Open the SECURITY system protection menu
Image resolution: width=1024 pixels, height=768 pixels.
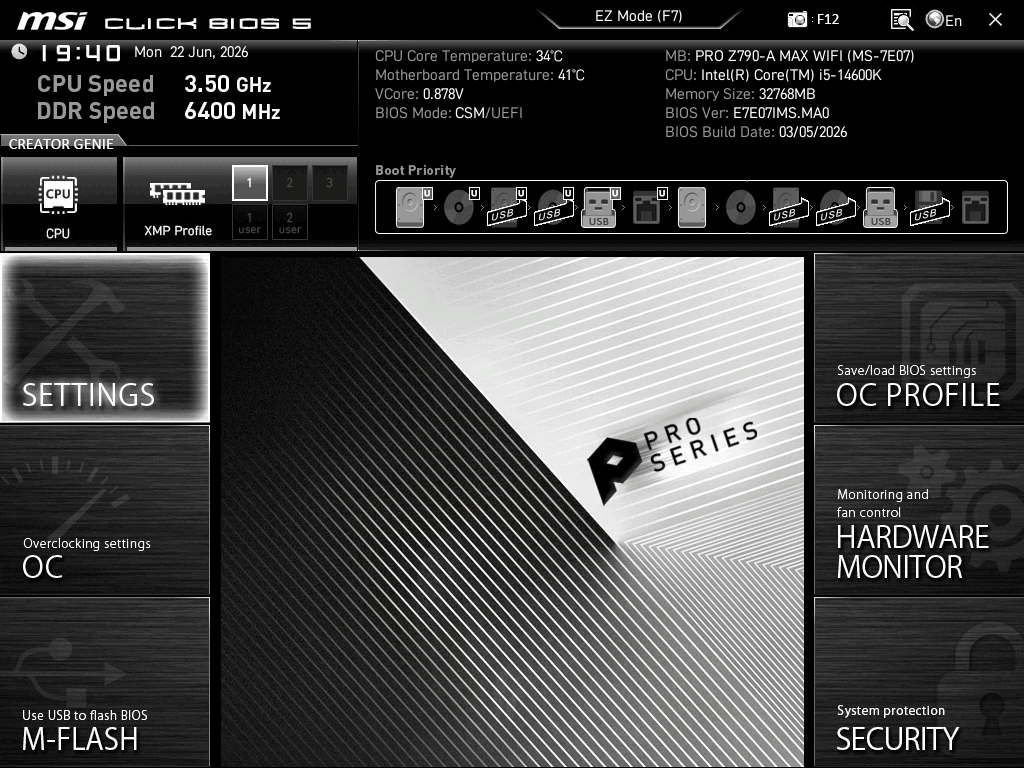[919, 682]
